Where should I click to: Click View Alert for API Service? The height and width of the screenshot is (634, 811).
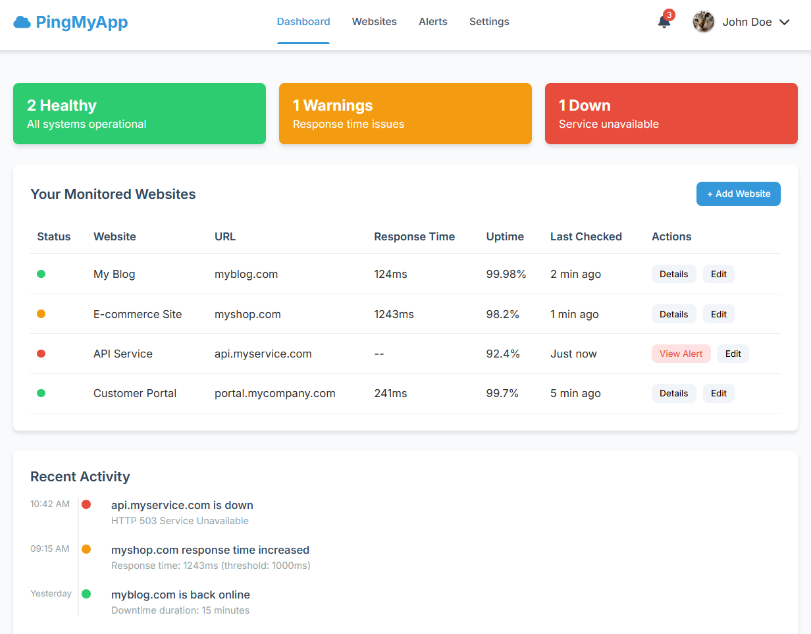pos(681,354)
